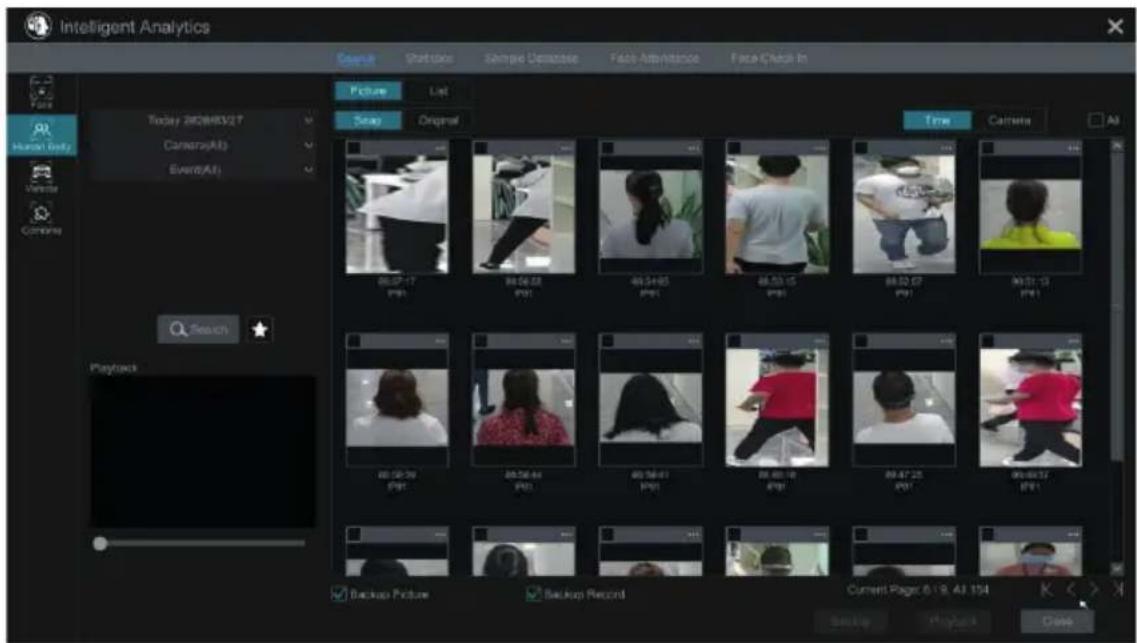The width and height of the screenshot is (1137, 643).
Task: Click the star favorites icon beside Search
Action: click(x=260, y=330)
